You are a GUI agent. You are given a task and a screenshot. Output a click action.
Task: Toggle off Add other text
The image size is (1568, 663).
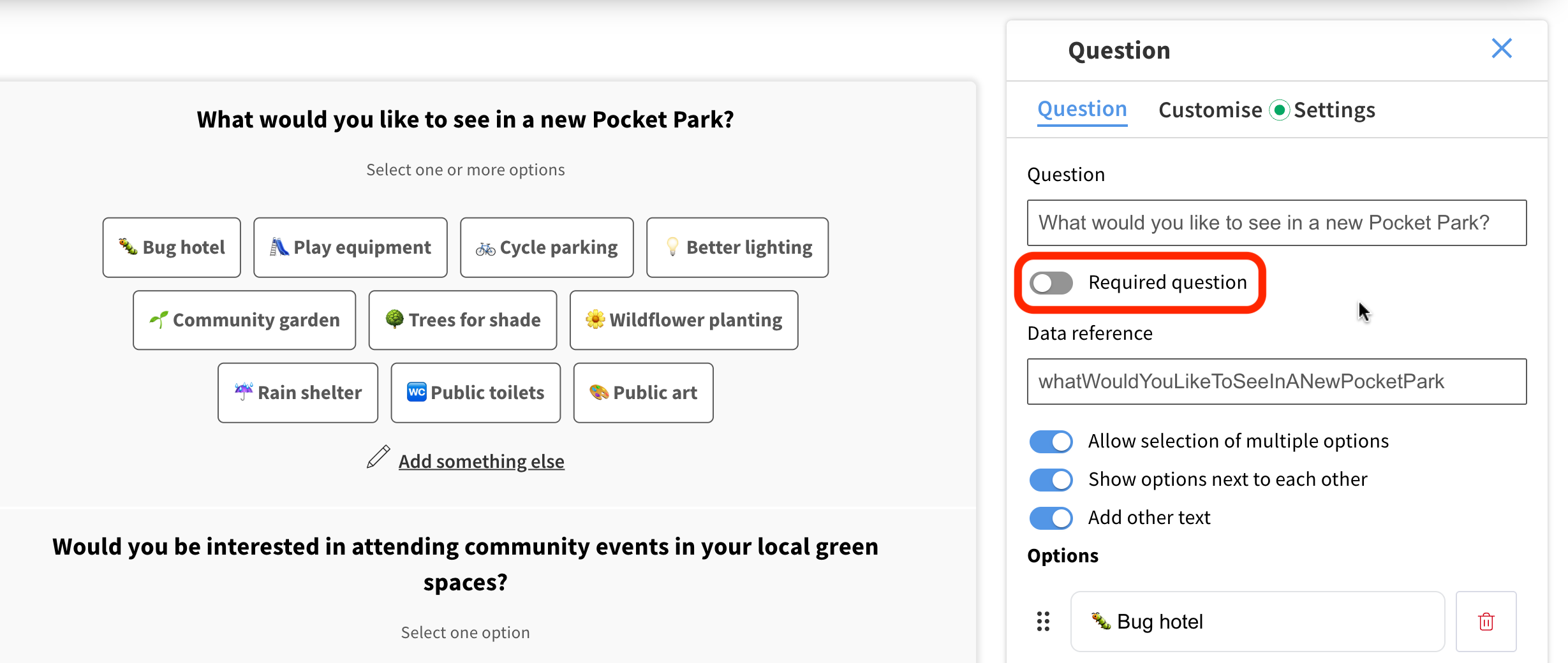pyautogui.click(x=1051, y=518)
